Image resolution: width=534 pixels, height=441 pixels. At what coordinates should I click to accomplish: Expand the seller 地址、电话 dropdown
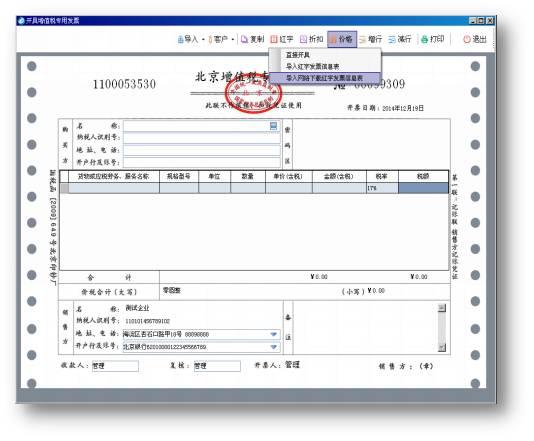[273, 334]
